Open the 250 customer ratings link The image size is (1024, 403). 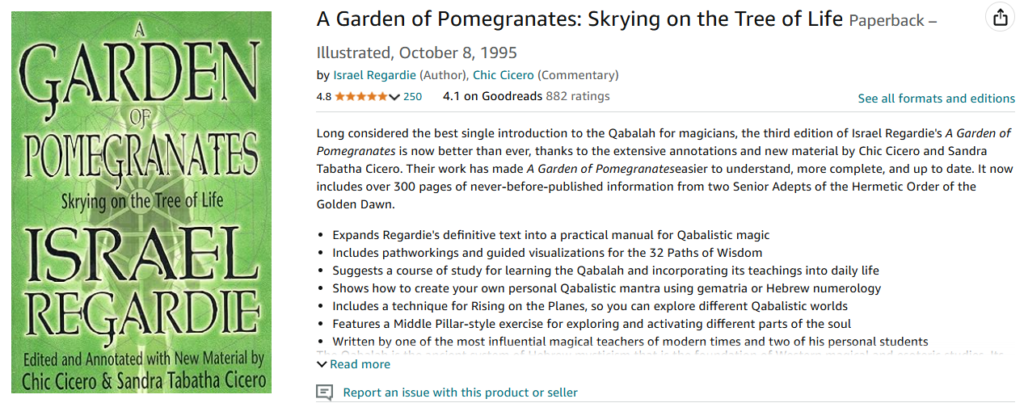pos(412,97)
